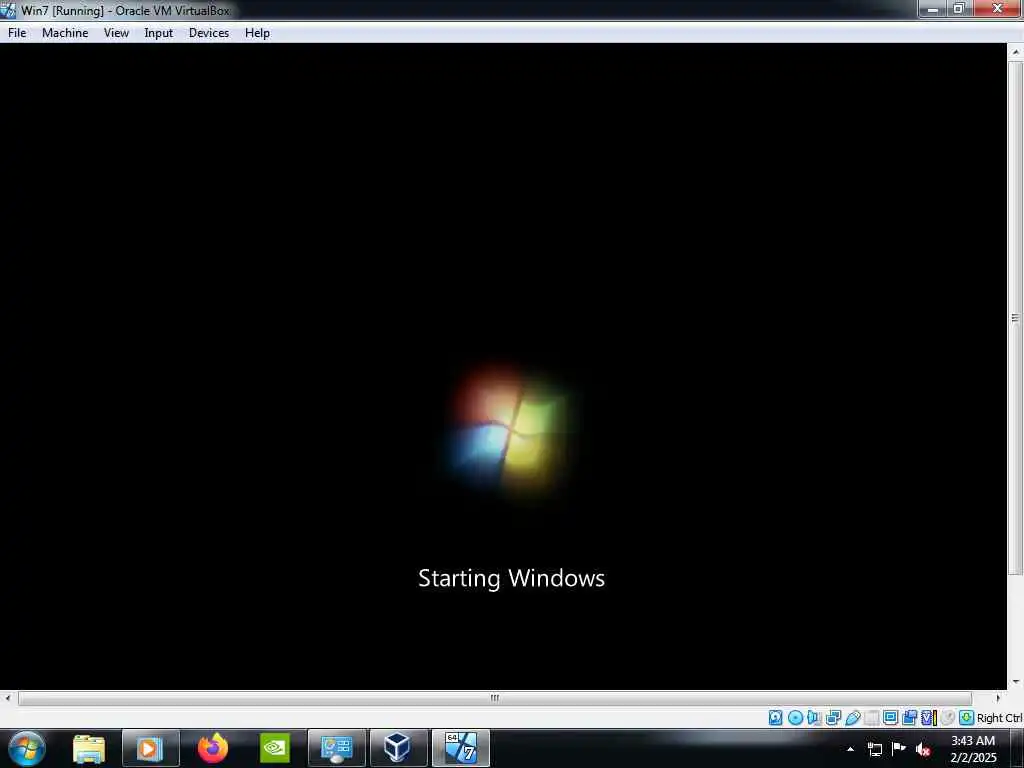Click the muted volume tray icon

pos(923,749)
